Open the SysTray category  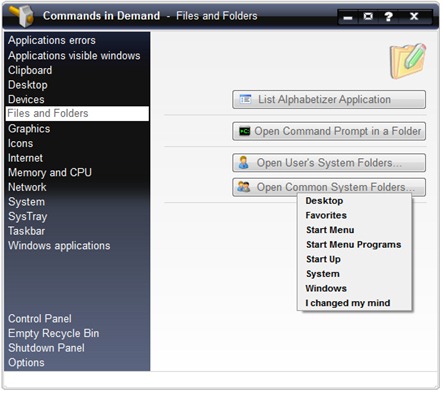coord(28,217)
